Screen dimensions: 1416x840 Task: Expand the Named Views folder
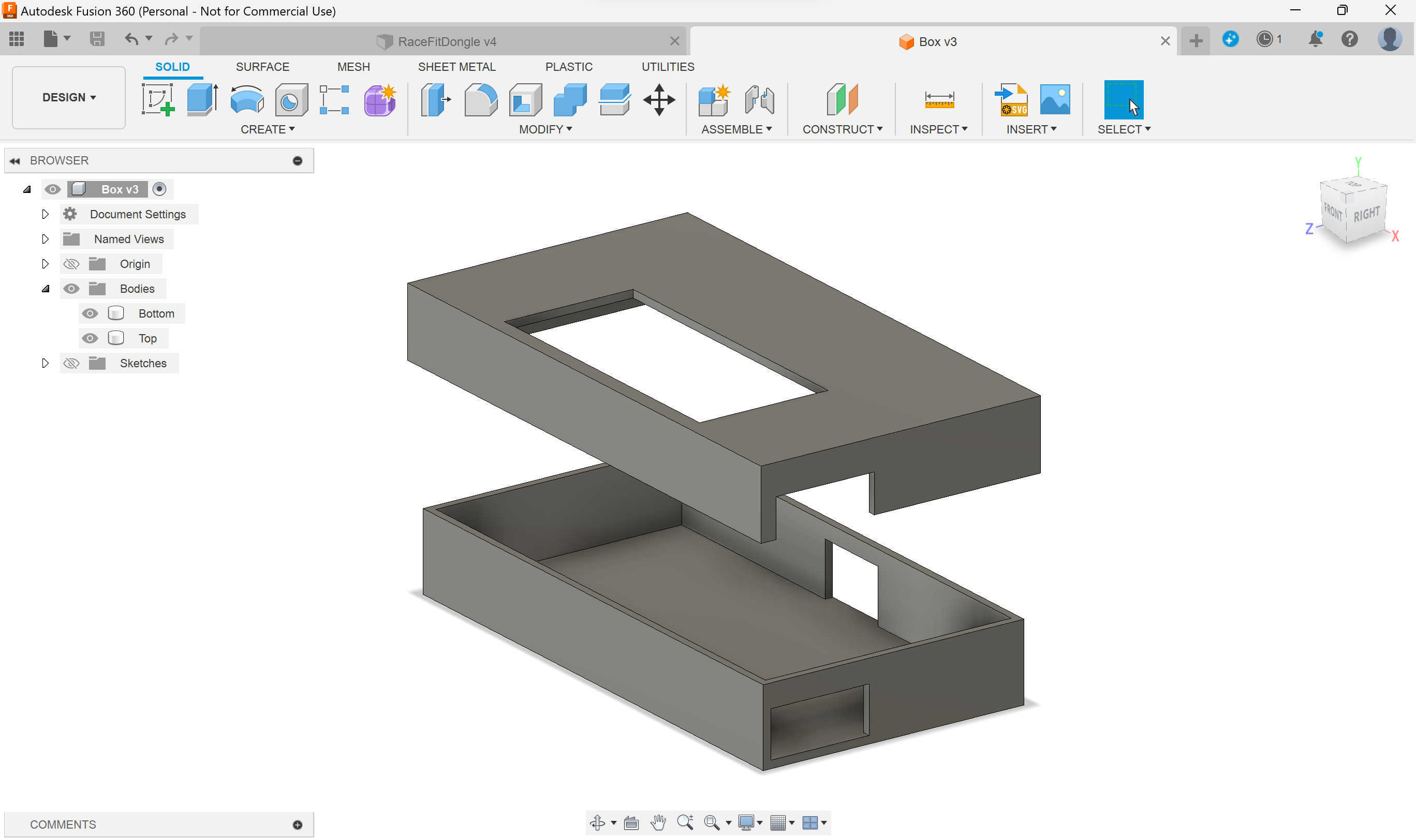44,239
